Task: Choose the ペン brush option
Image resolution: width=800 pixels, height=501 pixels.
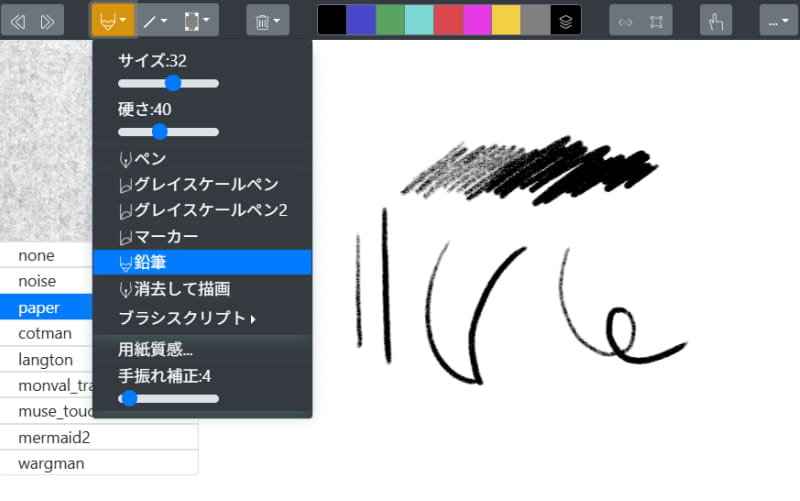Action: [202, 159]
